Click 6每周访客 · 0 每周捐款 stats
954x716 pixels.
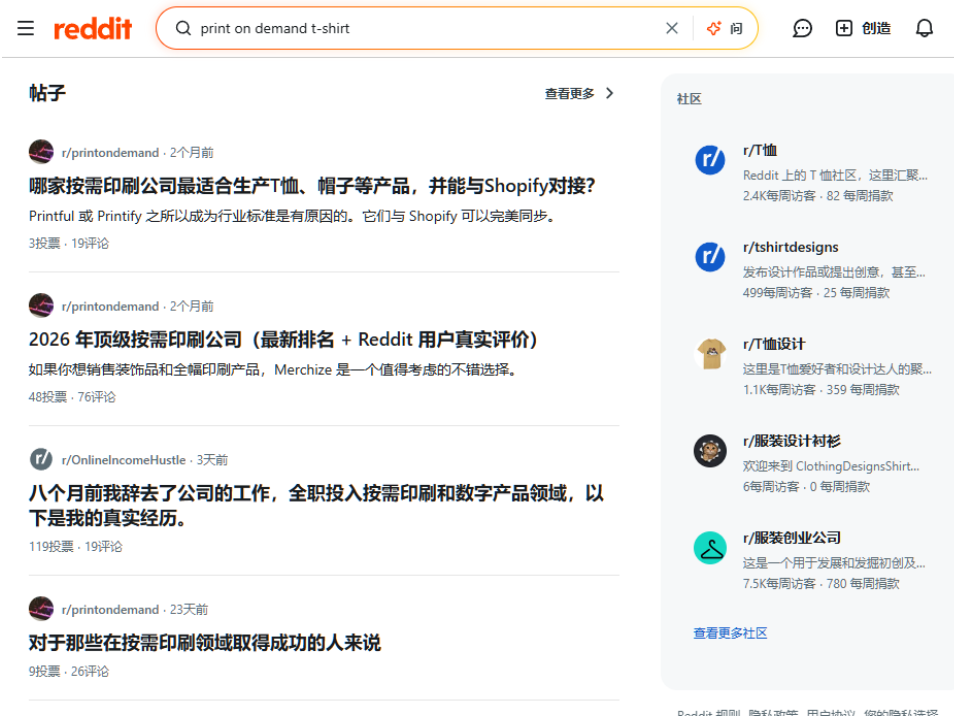pyautogui.click(x=806, y=487)
